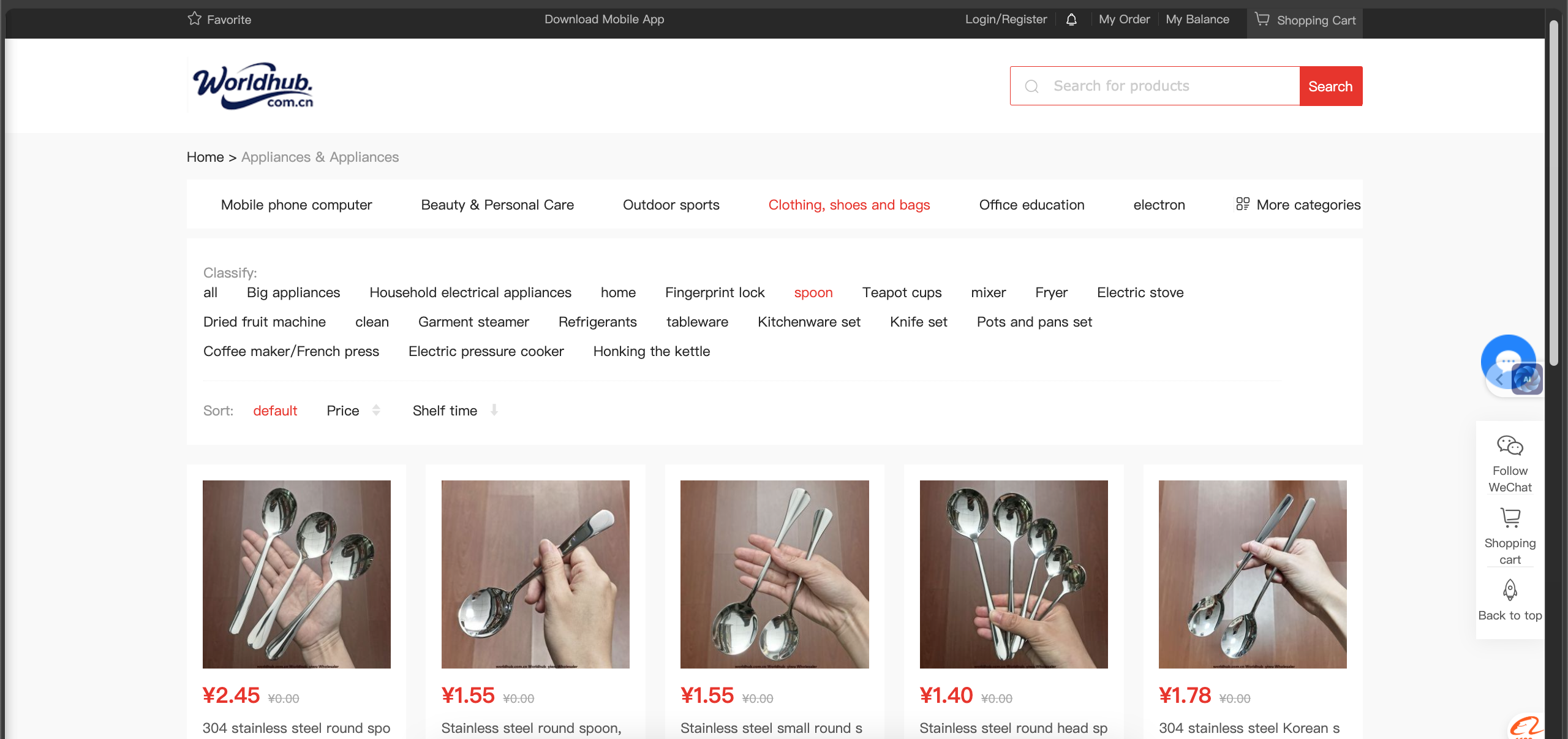Screen dimensions: 1568x739
Task: Click the Back to top rocket icon
Action: tap(1510, 590)
